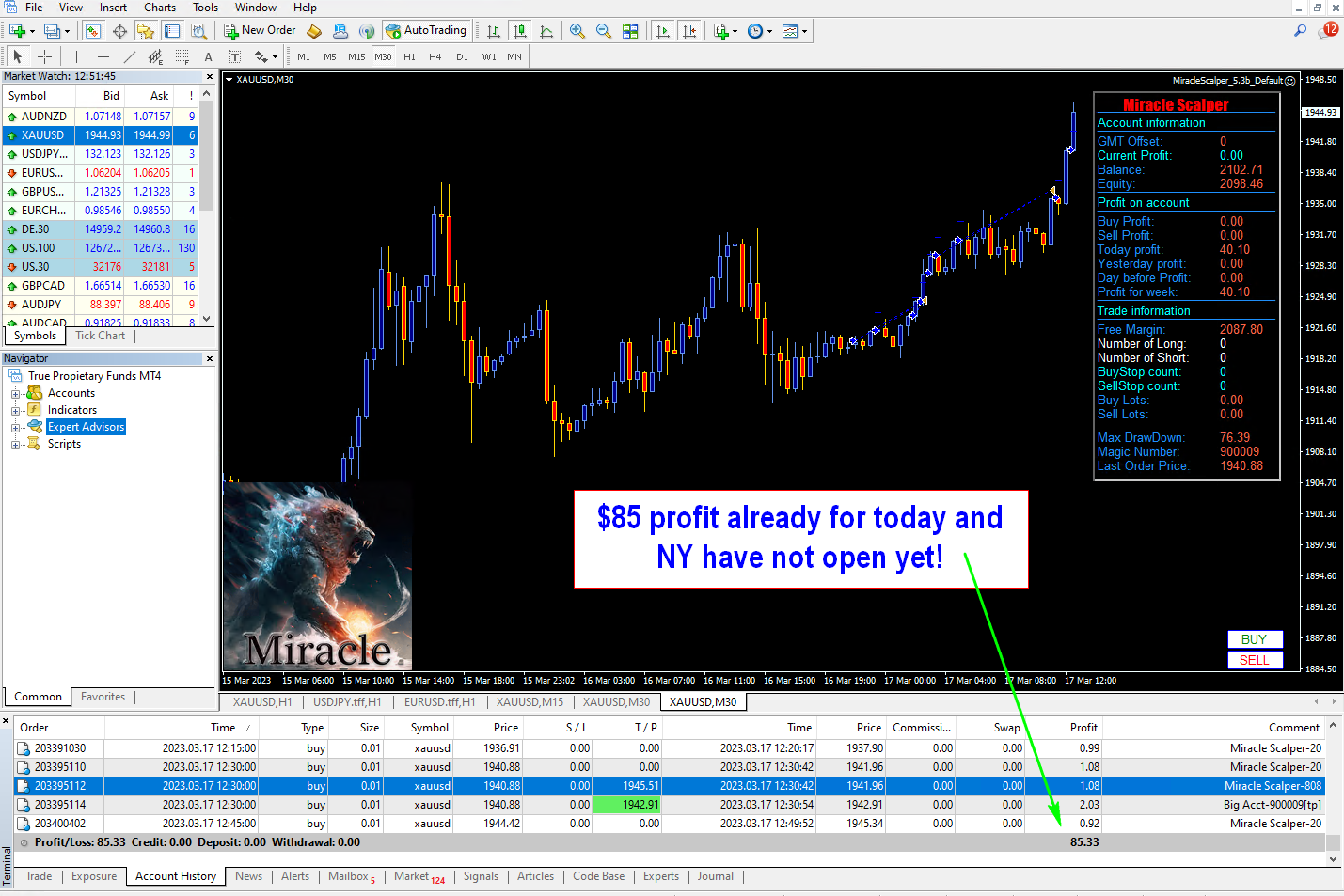Viewport: 1344px width, 896px height.
Task: Open the Tools menu
Action: point(205,8)
